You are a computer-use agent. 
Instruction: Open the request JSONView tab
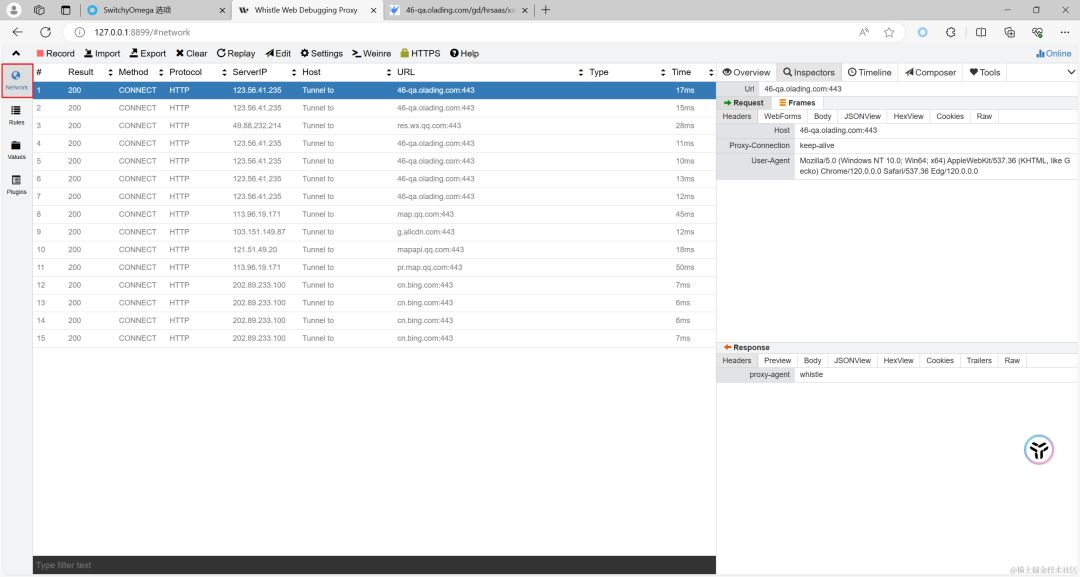pyautogui.click(x=862, y=116)
